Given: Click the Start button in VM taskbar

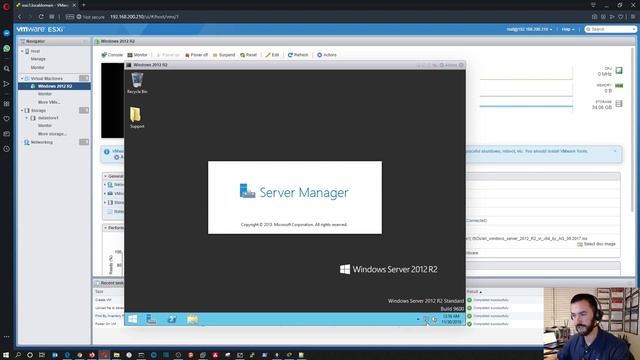Looking at the screenshot, I should tap(132, 319).
